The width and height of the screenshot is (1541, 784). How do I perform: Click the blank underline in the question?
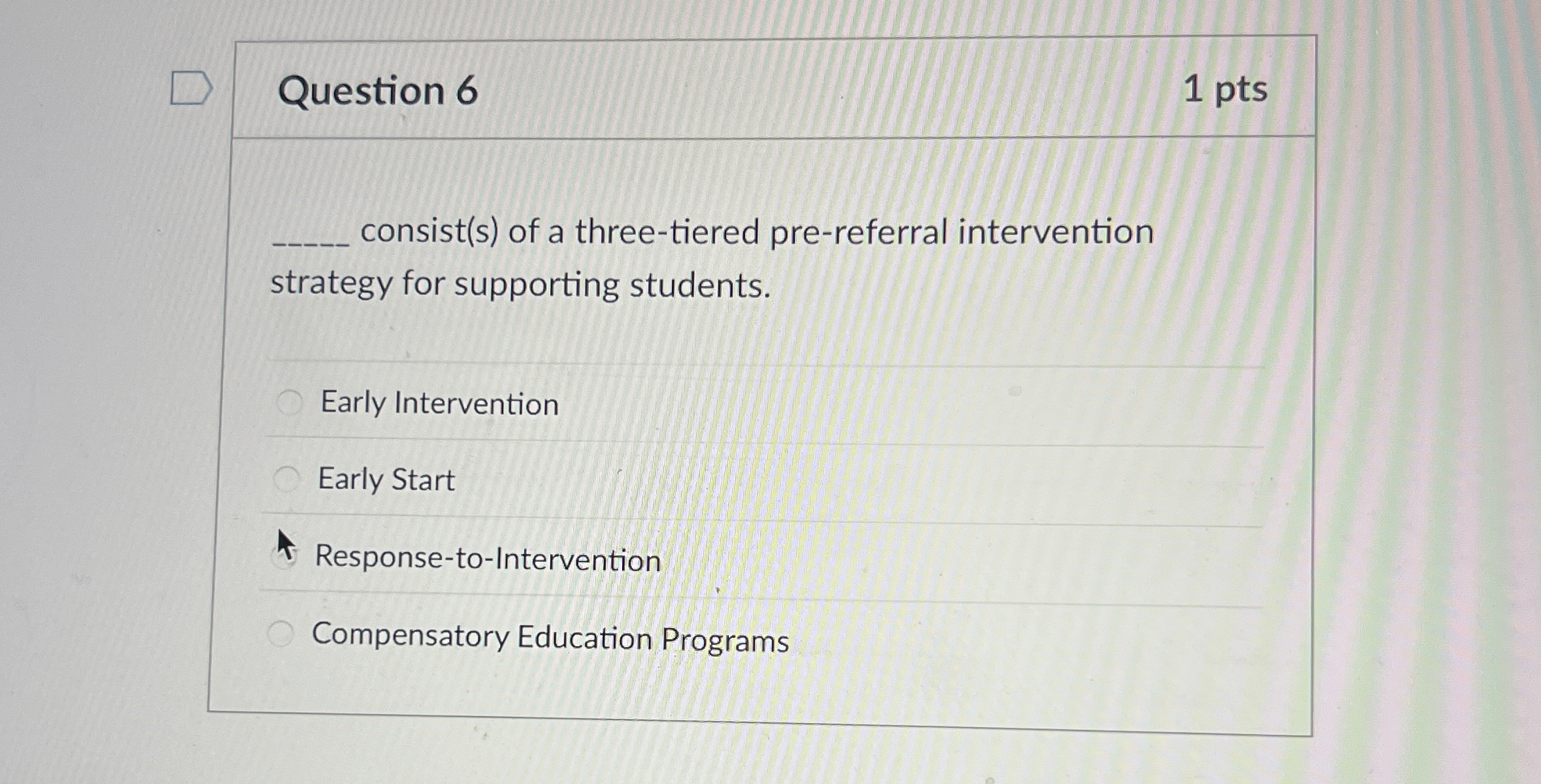point(311,242)
